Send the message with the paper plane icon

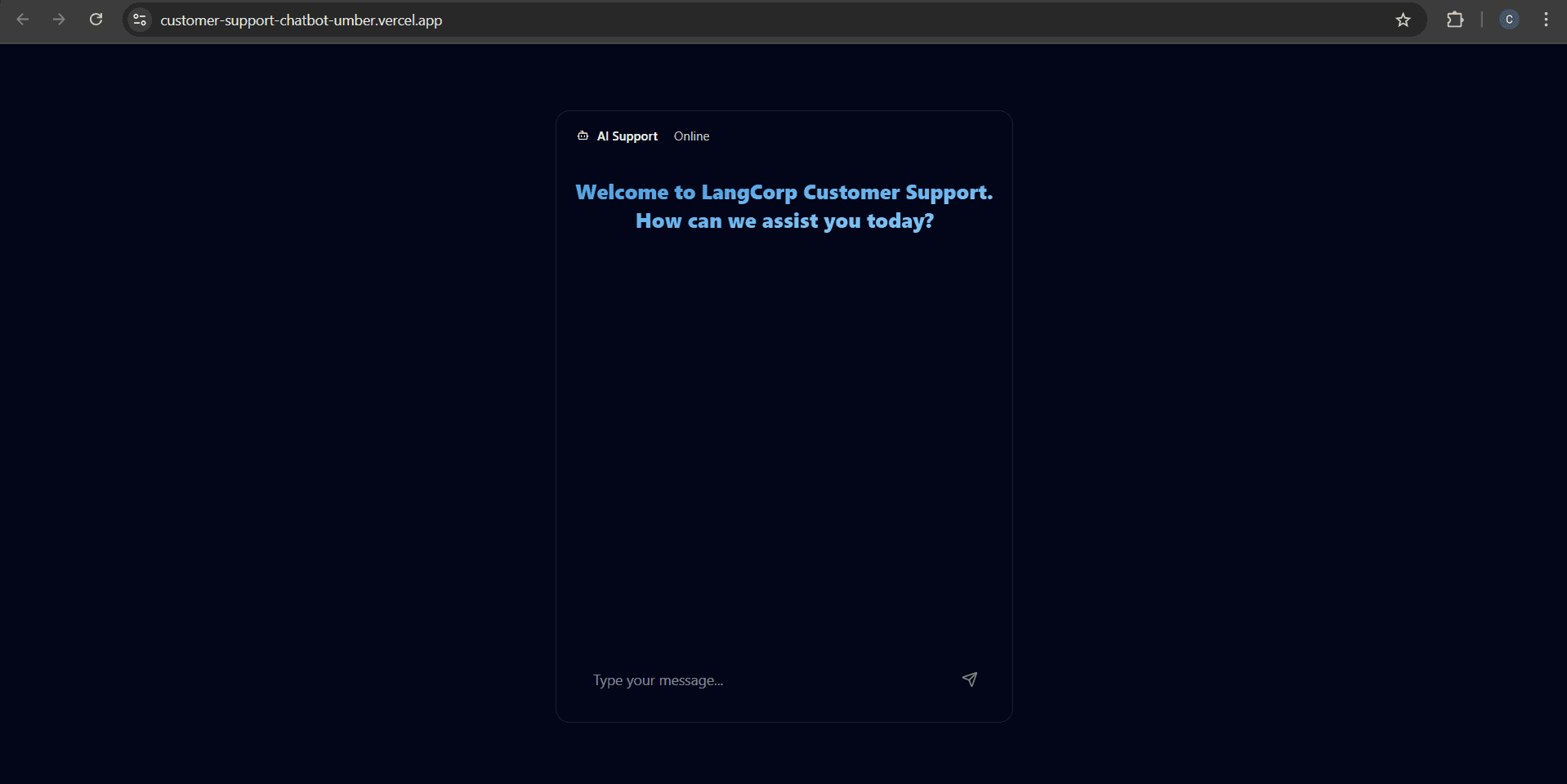(x=969, y=679)
